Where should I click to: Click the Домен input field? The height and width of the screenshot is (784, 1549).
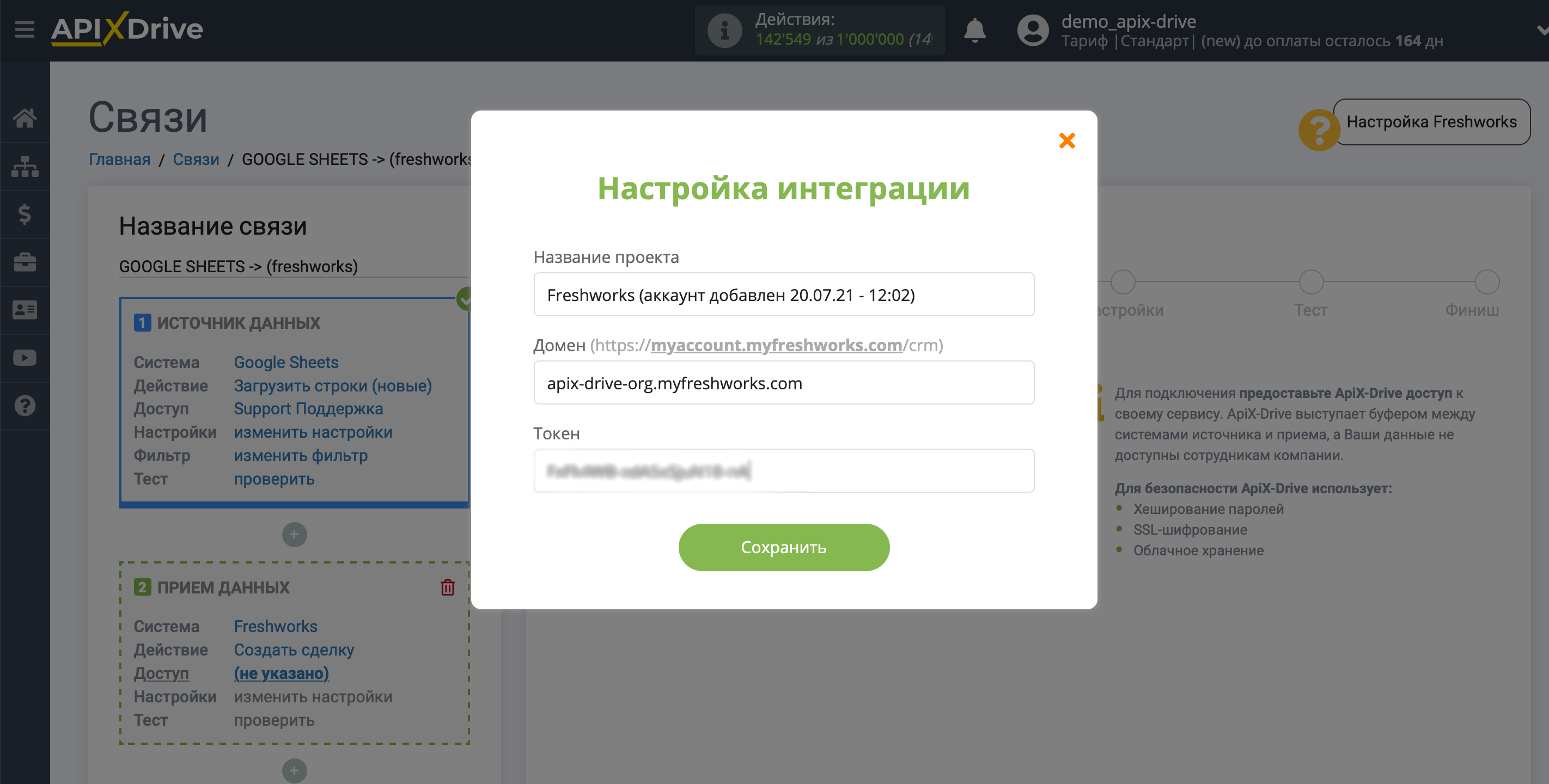click(x=784, y=383)
